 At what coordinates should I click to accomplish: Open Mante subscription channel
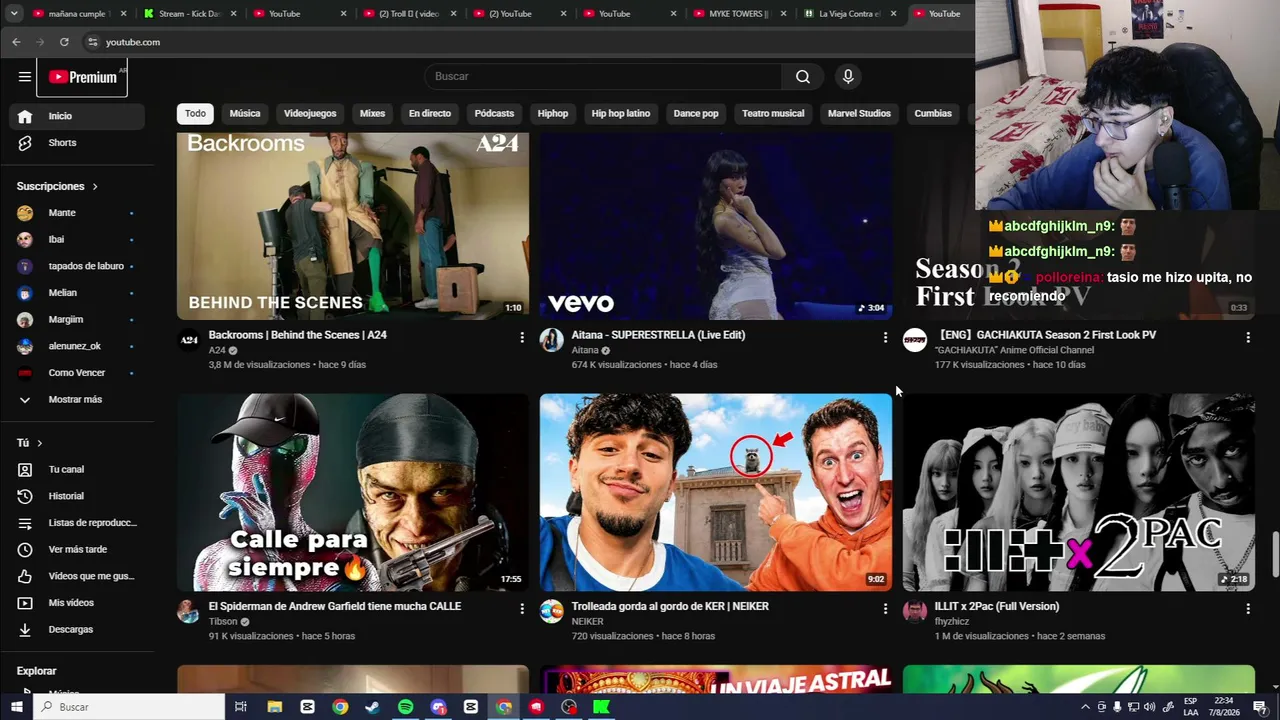pyautogui.click(x=76, y=213)
